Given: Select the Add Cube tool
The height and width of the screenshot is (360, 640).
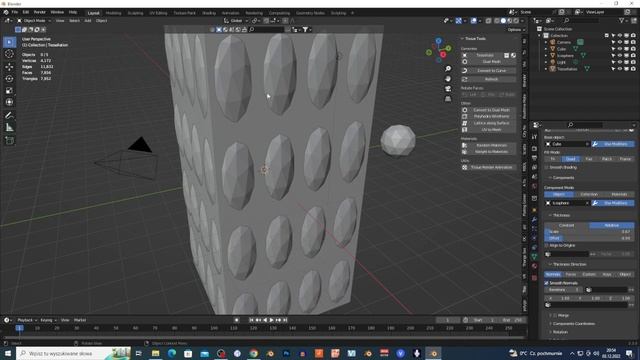Looking at the screenshot, I should pyautogui.click(x=9, y=141).
